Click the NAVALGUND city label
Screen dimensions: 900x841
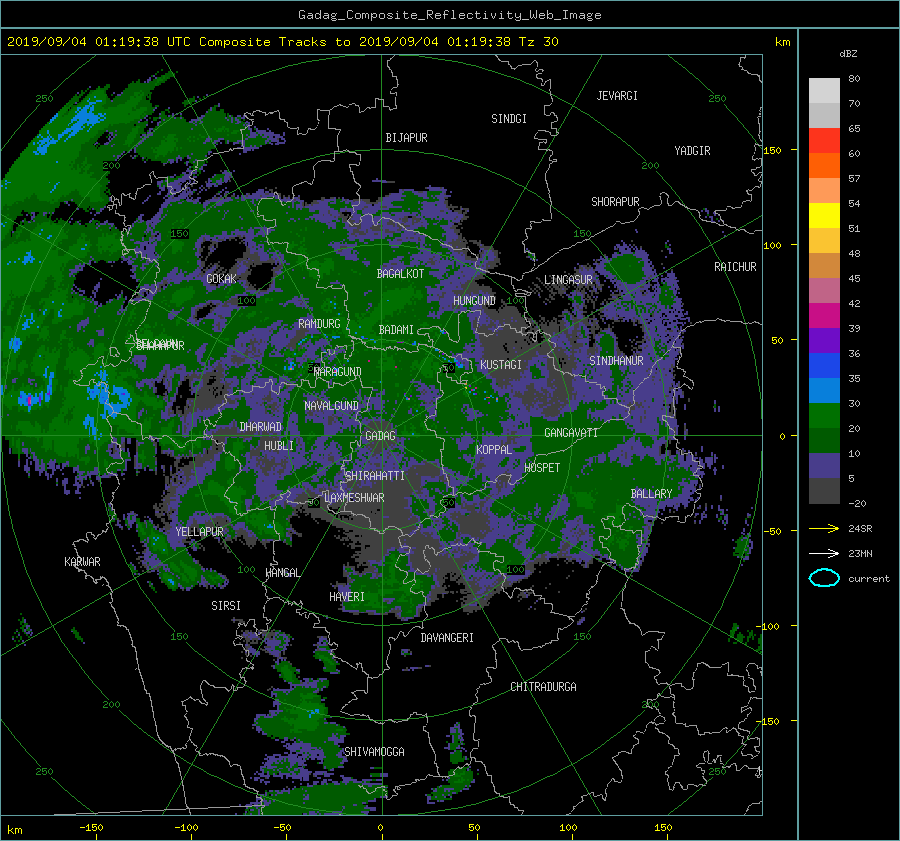click(x=331, y=406)
